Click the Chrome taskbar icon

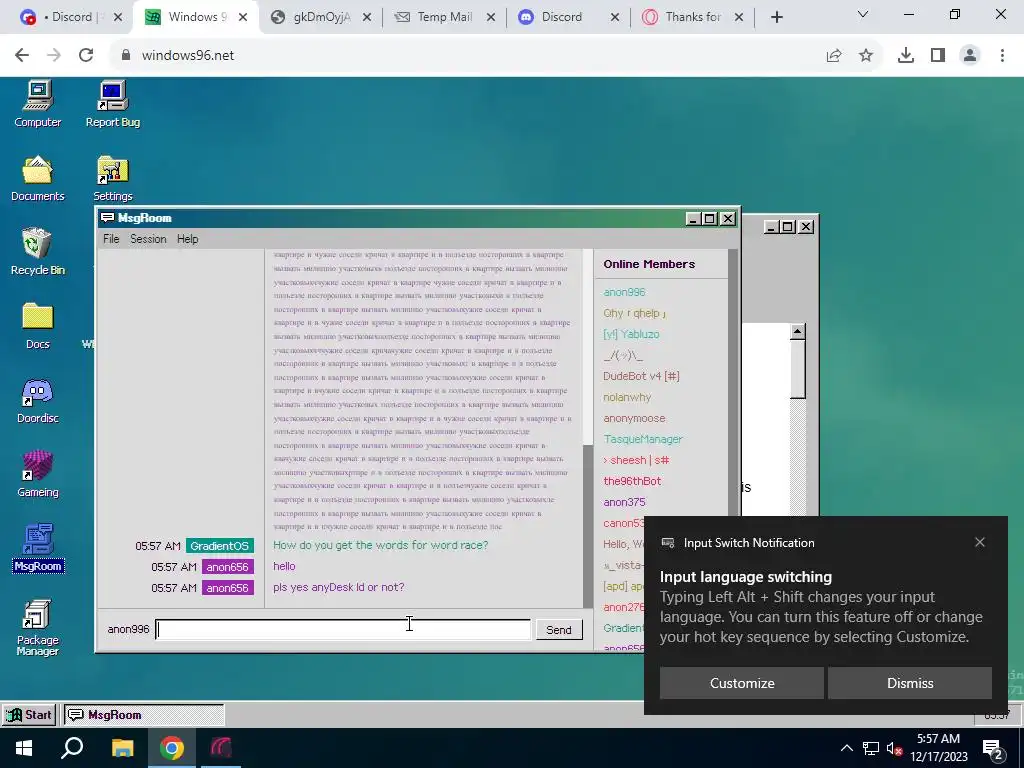(x=172, y=748)
